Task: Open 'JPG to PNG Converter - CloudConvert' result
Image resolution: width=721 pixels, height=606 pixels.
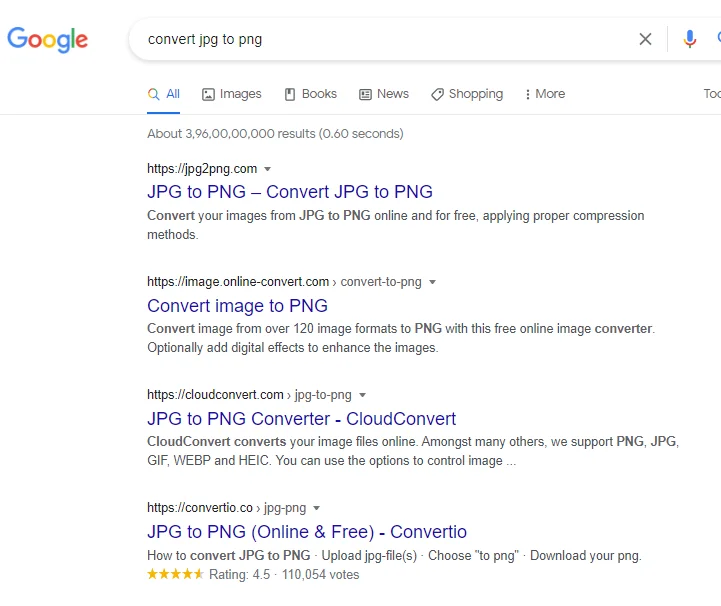Action: pyautogui.click(x=302, y=419)
